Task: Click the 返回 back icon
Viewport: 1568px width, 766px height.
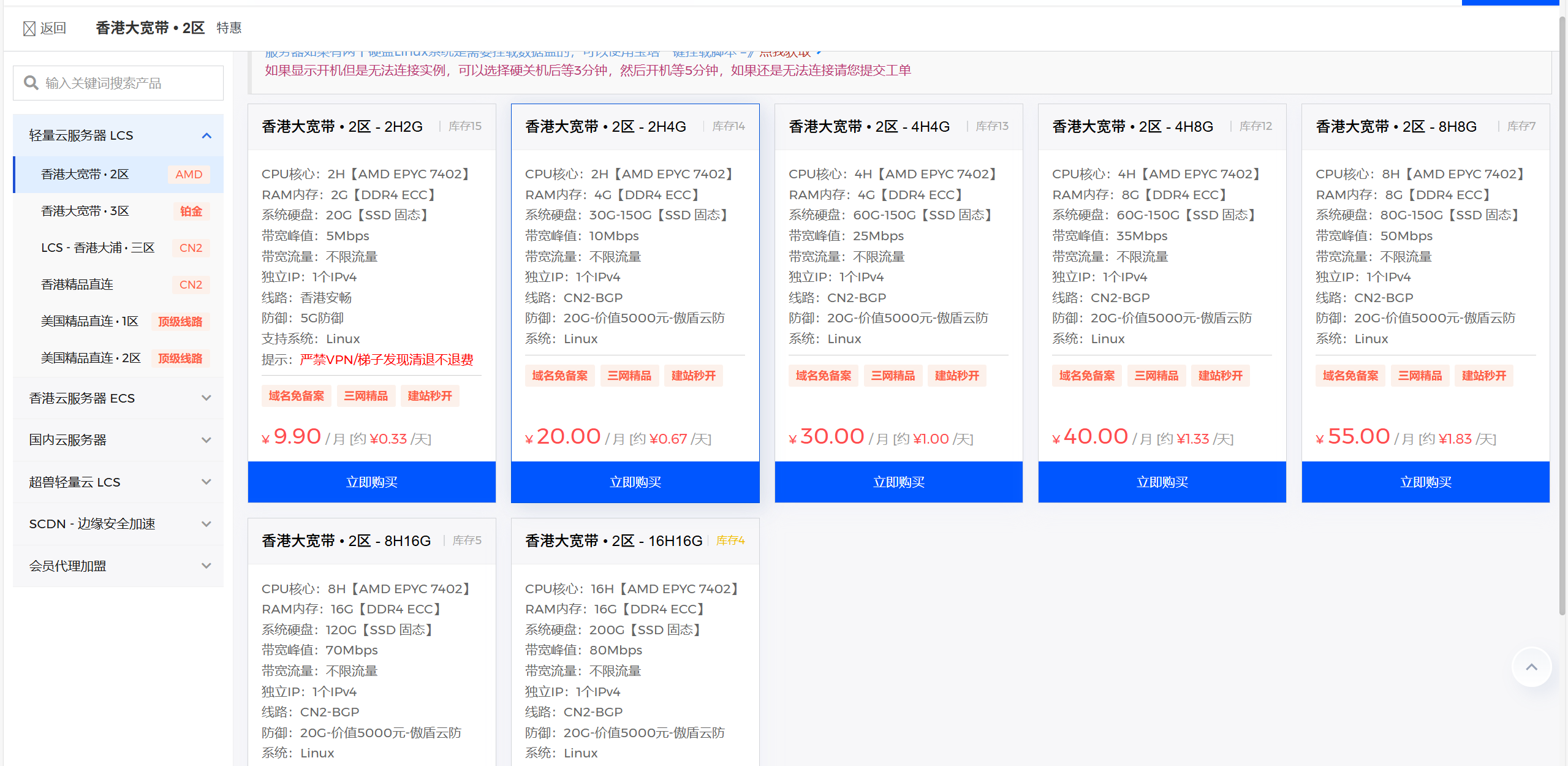Action: [27, 28]
